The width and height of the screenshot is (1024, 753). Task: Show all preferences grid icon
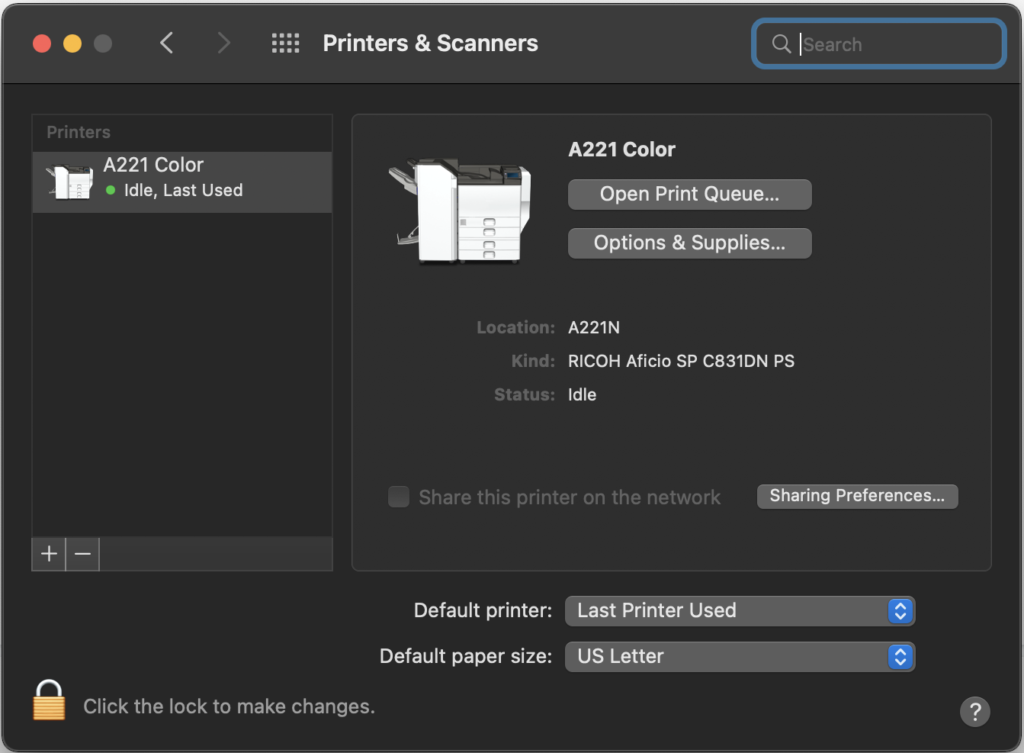point(285,43)
